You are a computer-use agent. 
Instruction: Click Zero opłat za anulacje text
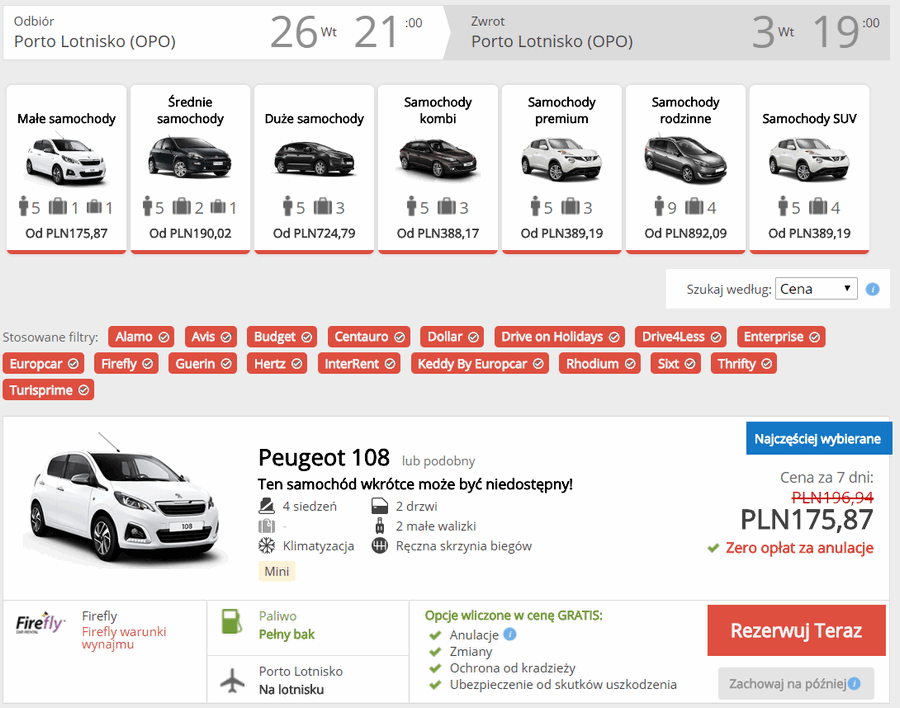point(800,548)
